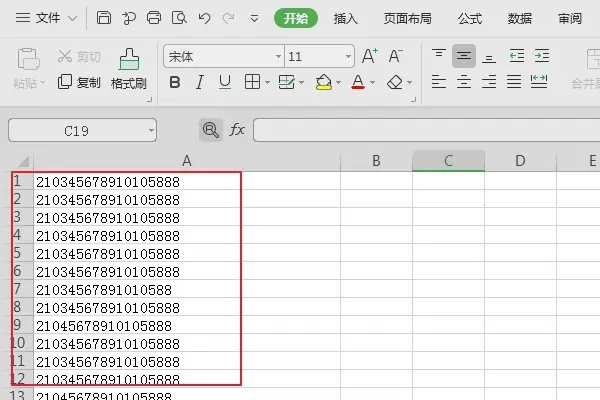This screenshot has height=400, width=600.
Task: Toggle underline formatting
Action: coord(225,82)
